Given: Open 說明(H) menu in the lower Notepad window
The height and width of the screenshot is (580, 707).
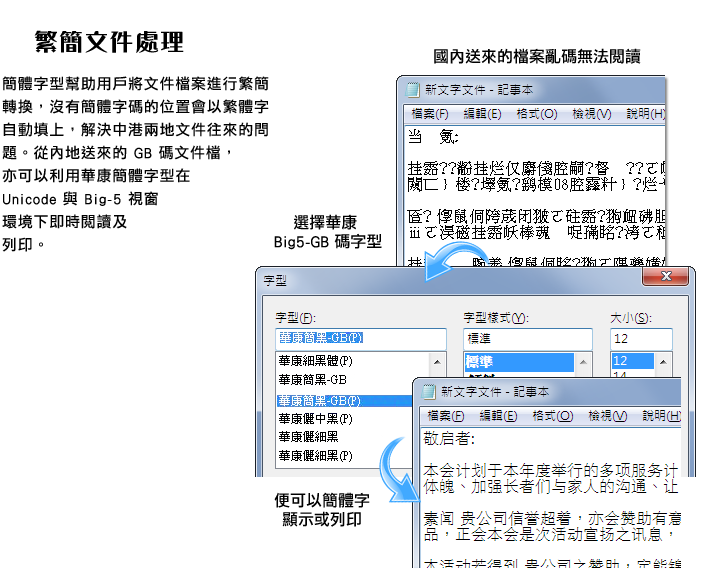Looking at the screenshot, I should tap(661, 415).
